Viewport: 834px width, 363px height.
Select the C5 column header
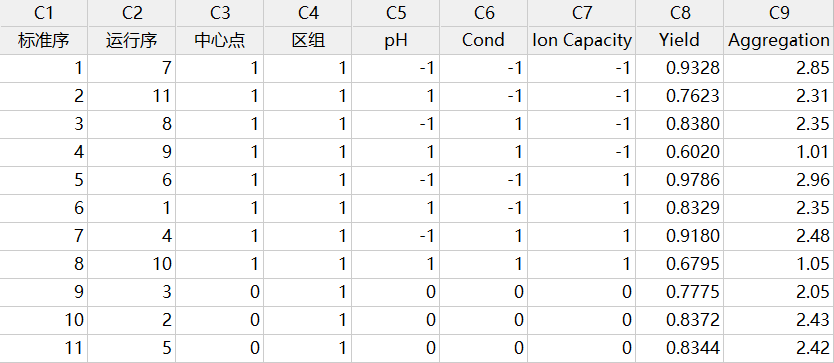[396, 13]
